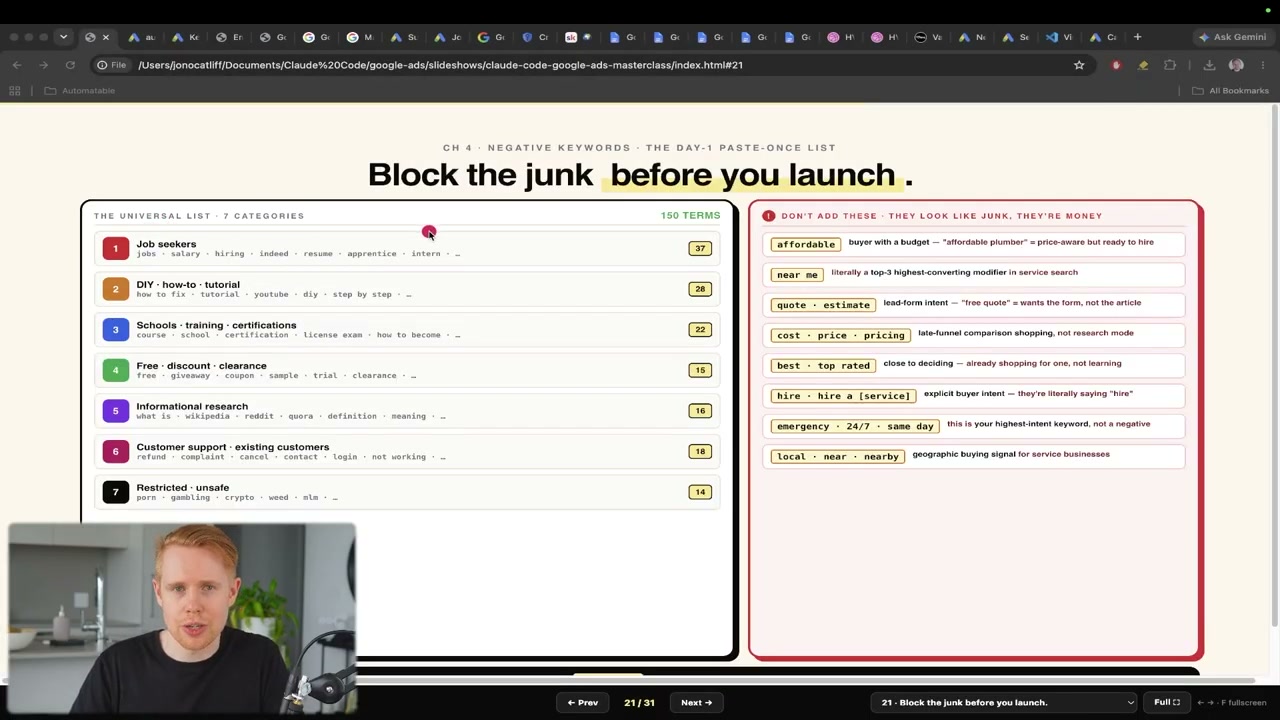Close the active browser tab
This screenshot has height=720, width=1280.
click(105, 37)
